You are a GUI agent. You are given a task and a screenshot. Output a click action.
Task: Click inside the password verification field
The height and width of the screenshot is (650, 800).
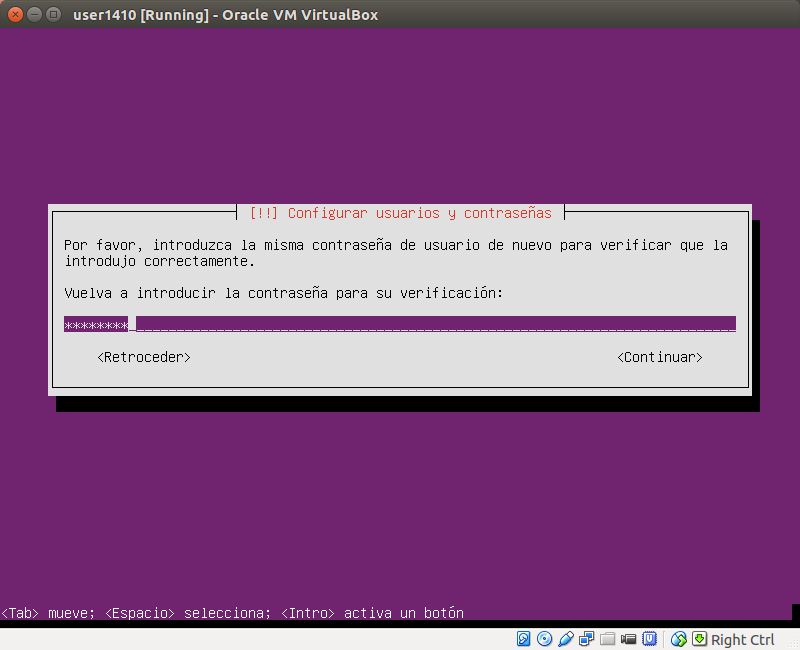400,323
